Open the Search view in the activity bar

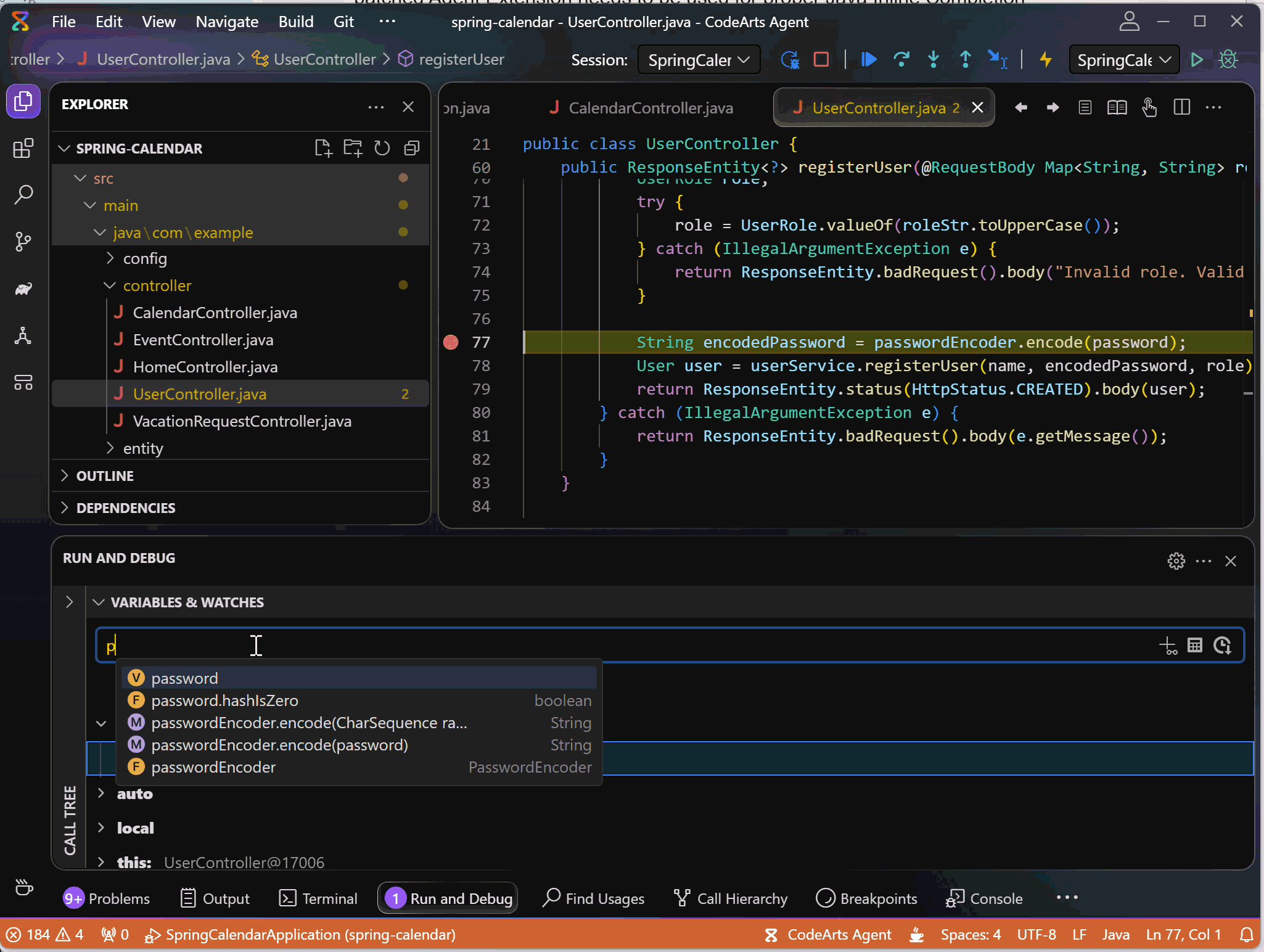(x=23, y=195)
